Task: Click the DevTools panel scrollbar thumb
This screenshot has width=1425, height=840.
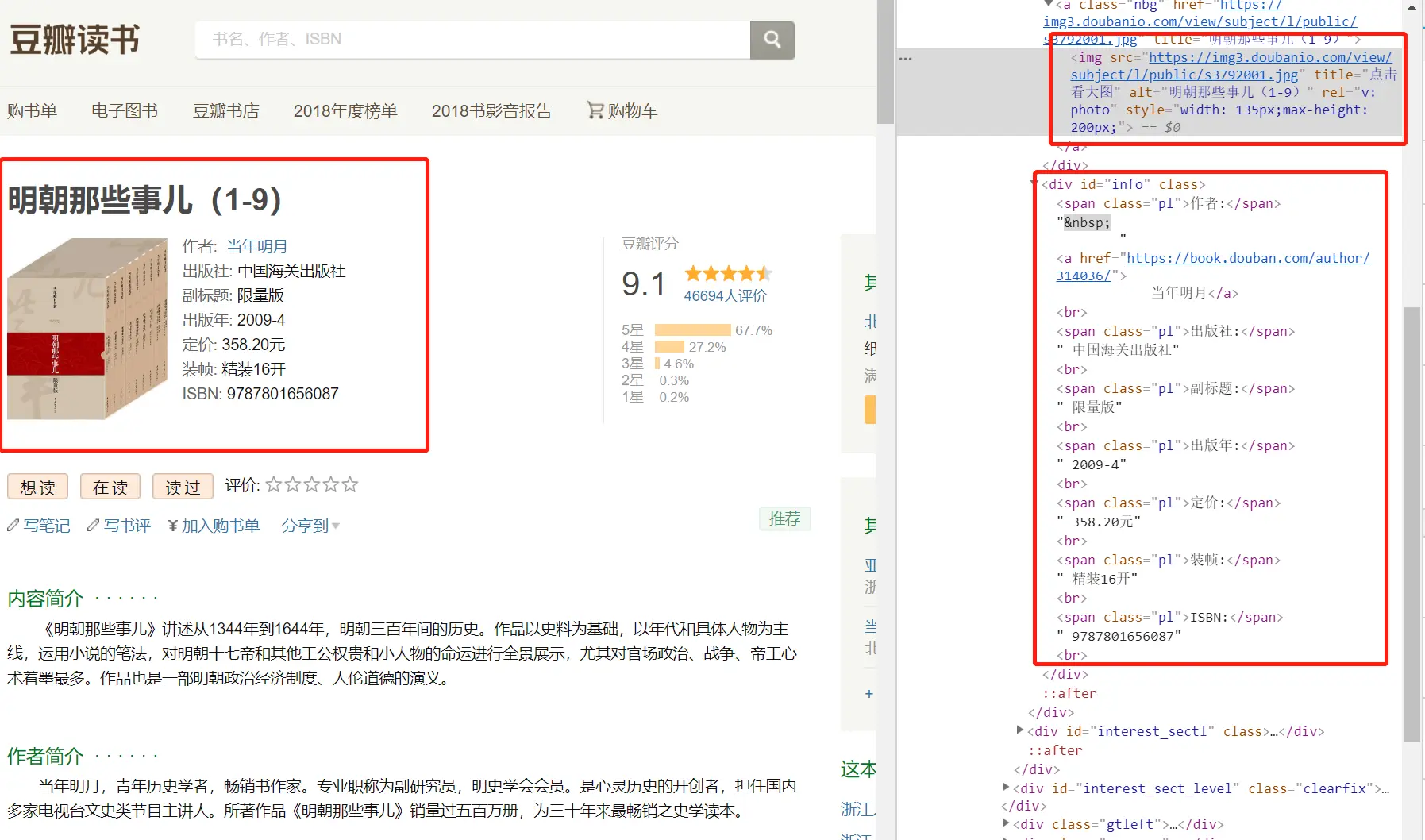Action: coord(1412,524)
